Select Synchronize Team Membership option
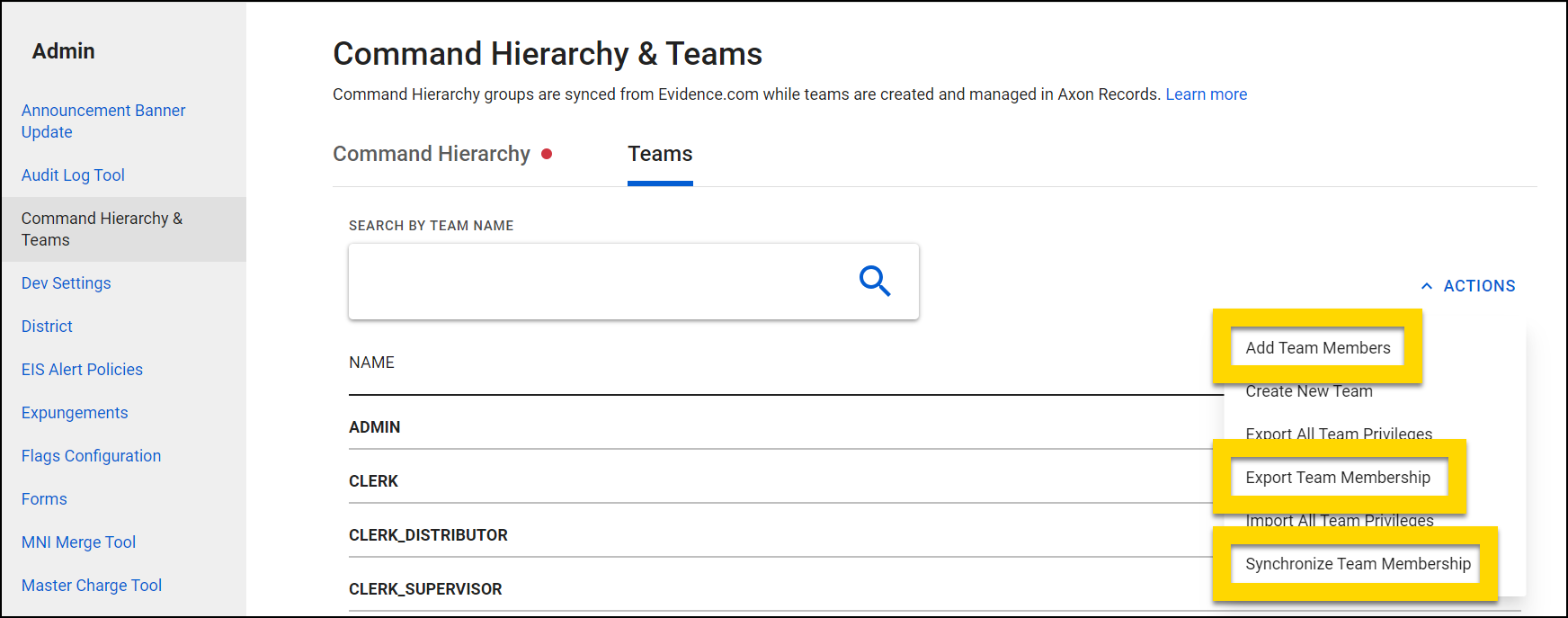The image size is (1568, 618). 1358,564
